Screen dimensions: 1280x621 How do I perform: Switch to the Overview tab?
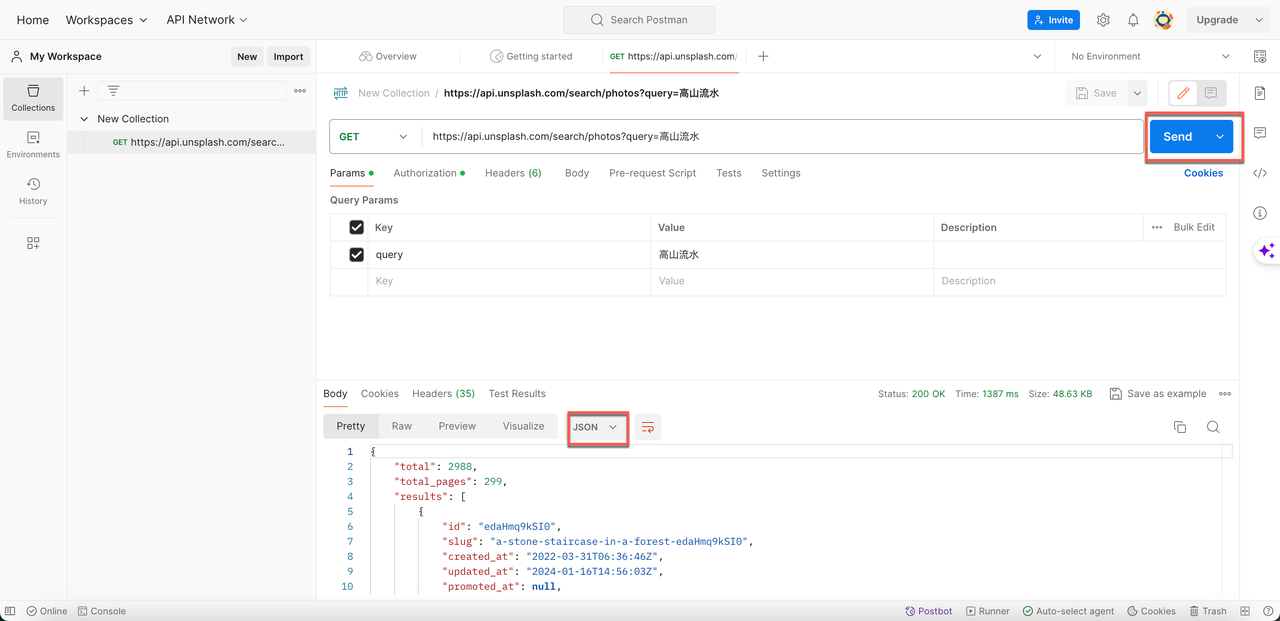pos(388,57)
